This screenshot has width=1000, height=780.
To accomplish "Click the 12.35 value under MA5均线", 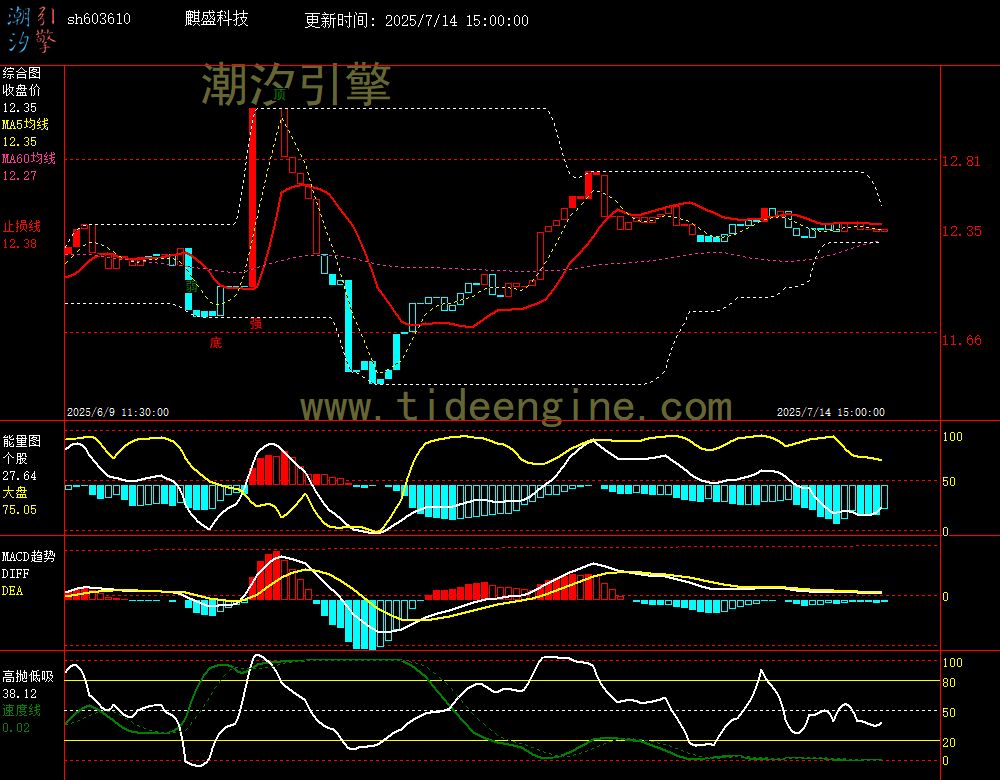I will pos(20,142).
